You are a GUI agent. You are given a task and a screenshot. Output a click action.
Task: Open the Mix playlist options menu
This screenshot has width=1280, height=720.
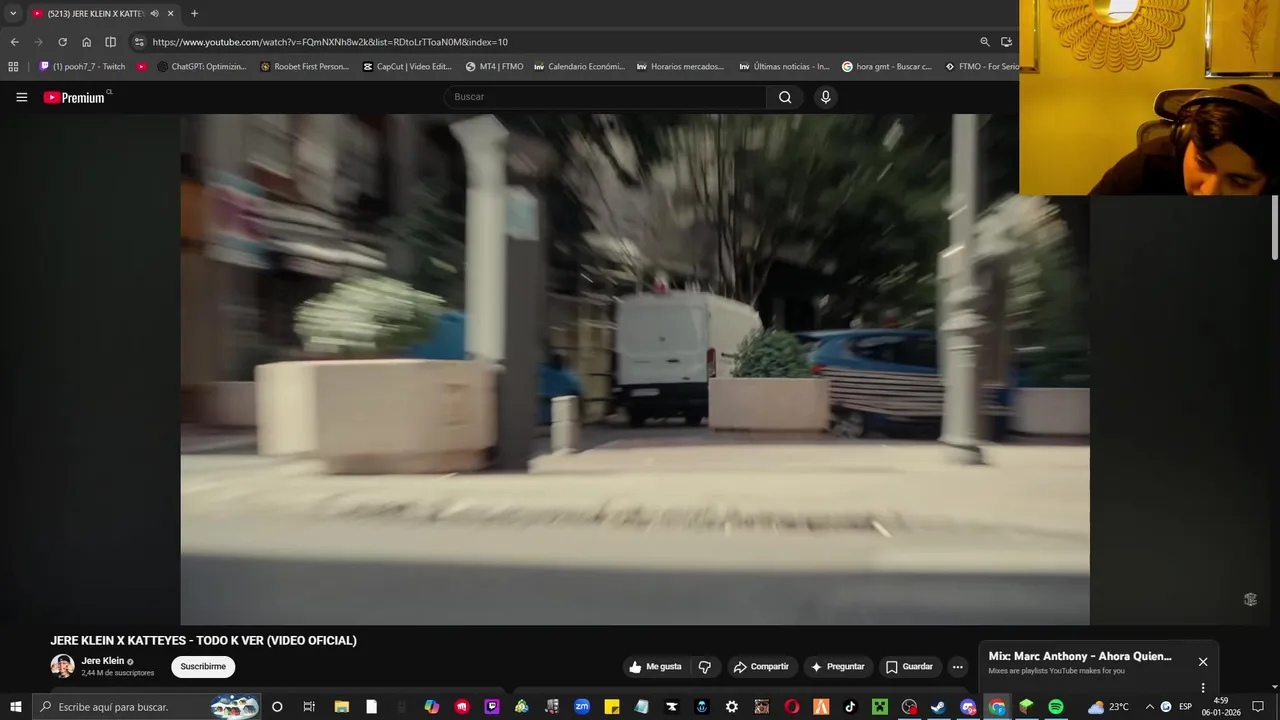click(1203, 688)
